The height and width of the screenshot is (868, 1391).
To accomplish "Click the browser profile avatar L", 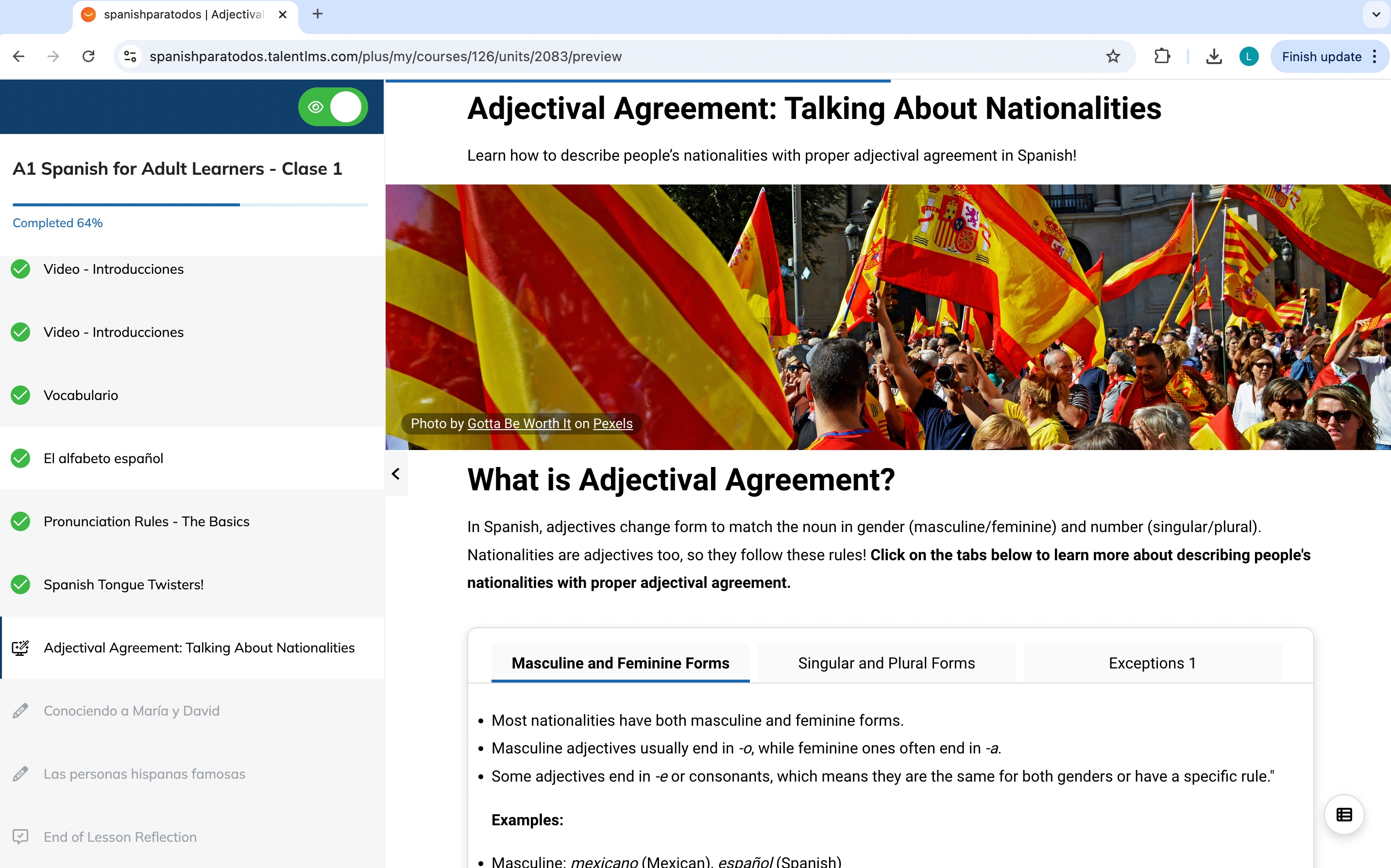I will coord(1249,56).
